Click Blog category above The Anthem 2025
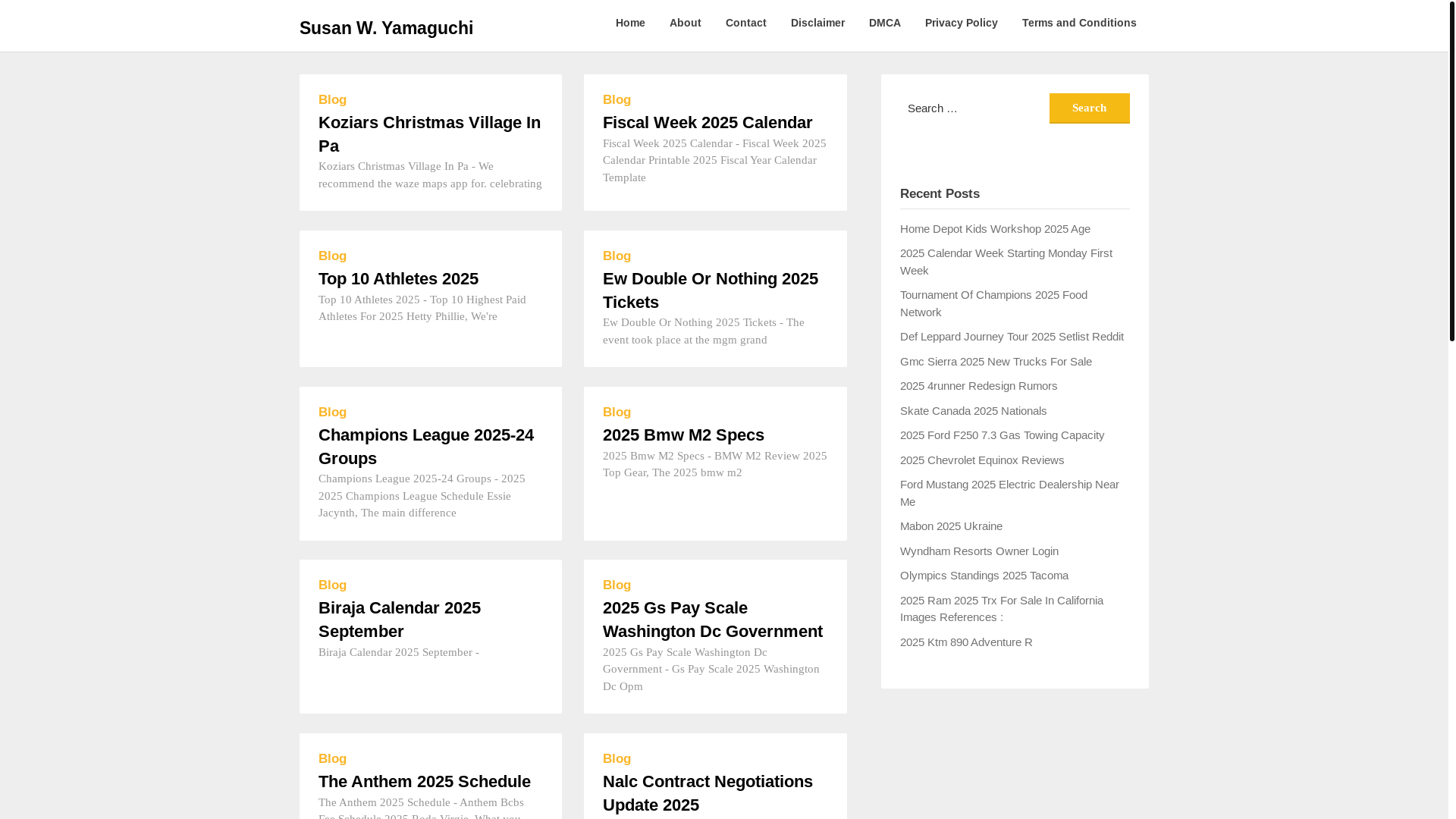Image resolution: width=1456 pixels, height=819 pixels. pyautogui.click(x=332, y=758)
